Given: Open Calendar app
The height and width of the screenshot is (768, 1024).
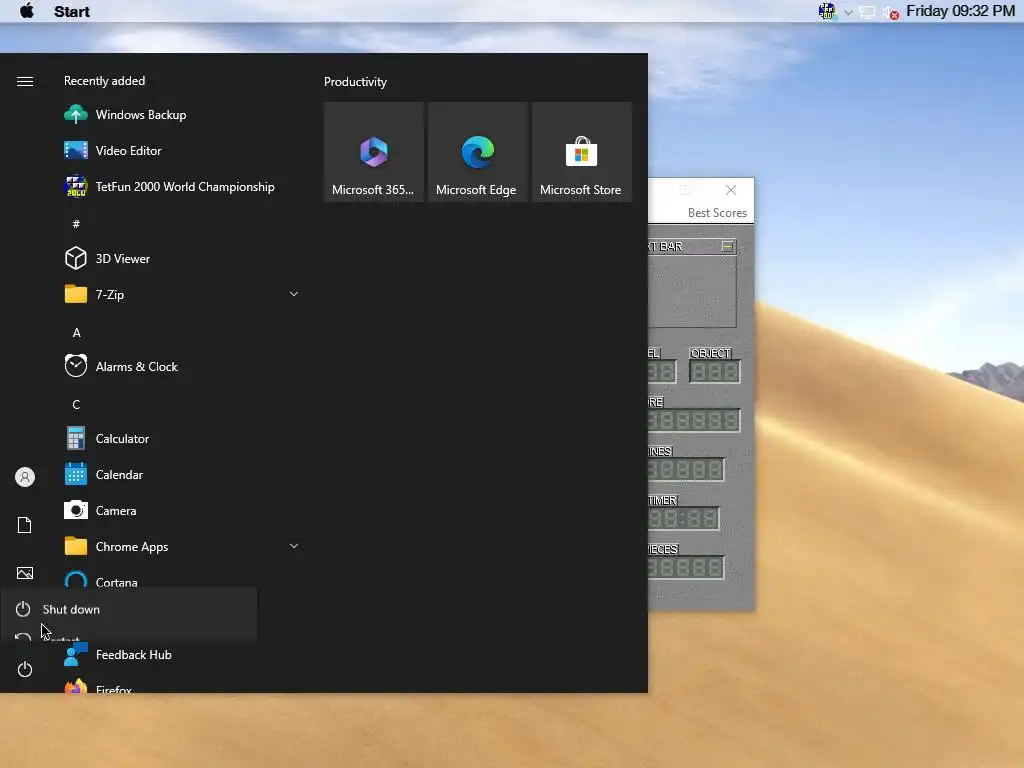Looking at the screenshot, I should [182, 475].
